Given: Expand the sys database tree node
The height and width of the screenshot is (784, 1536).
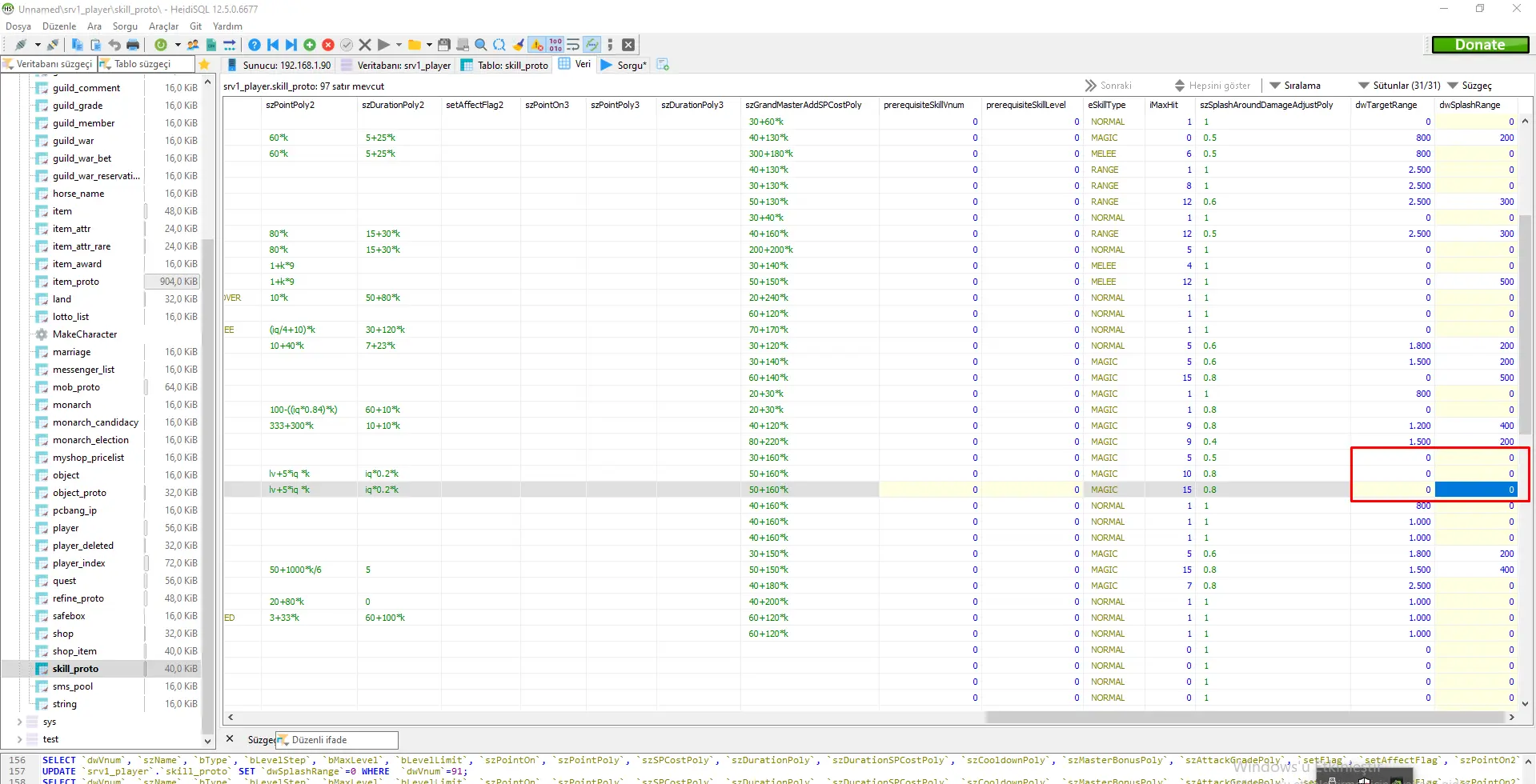Looking at the screenshot, I should coord(19,722).
